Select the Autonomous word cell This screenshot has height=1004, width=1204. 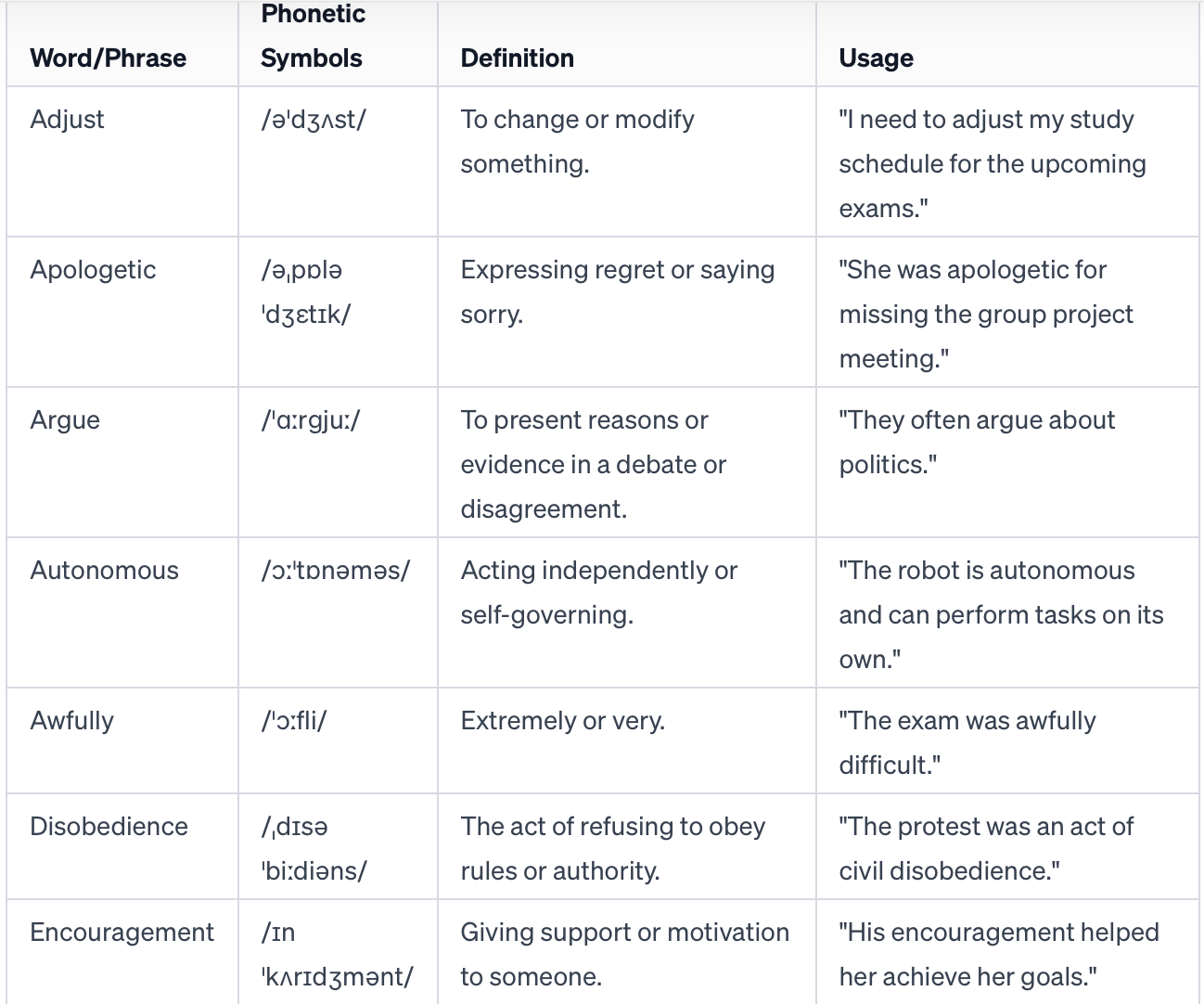(x=104, y=571)
